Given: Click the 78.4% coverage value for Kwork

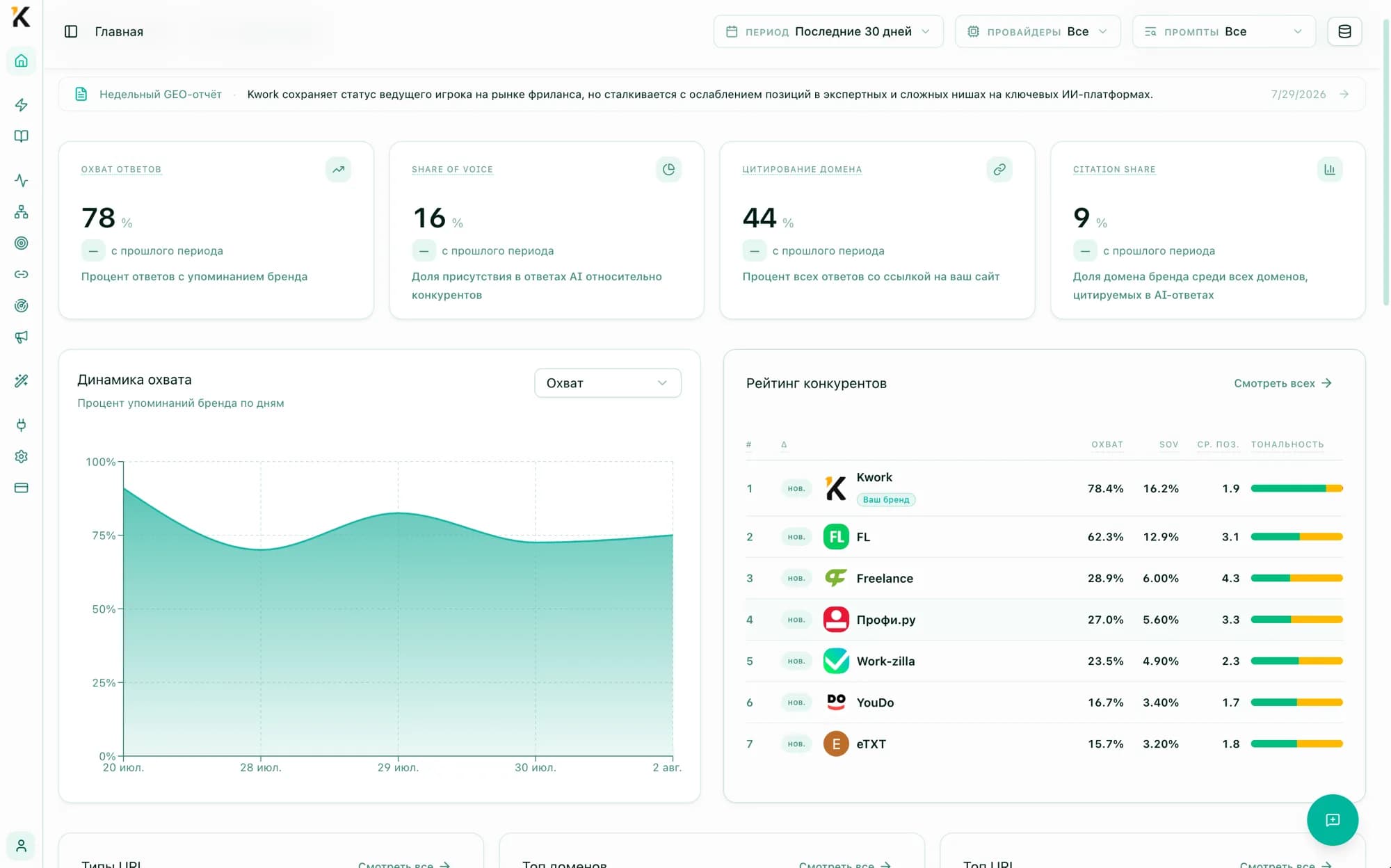Looking at the screenshot, I should (1105, 488).
